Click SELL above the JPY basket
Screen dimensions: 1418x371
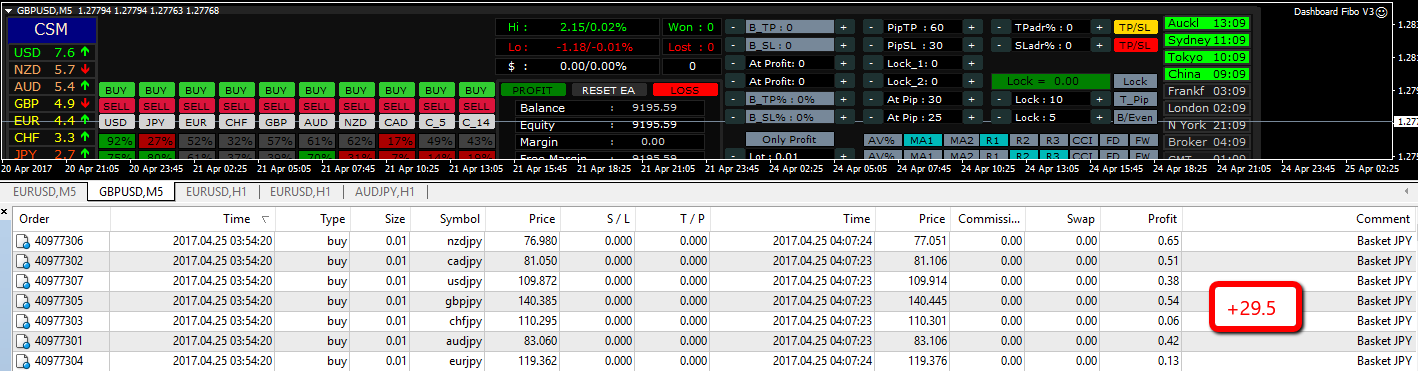click(156, 106)
